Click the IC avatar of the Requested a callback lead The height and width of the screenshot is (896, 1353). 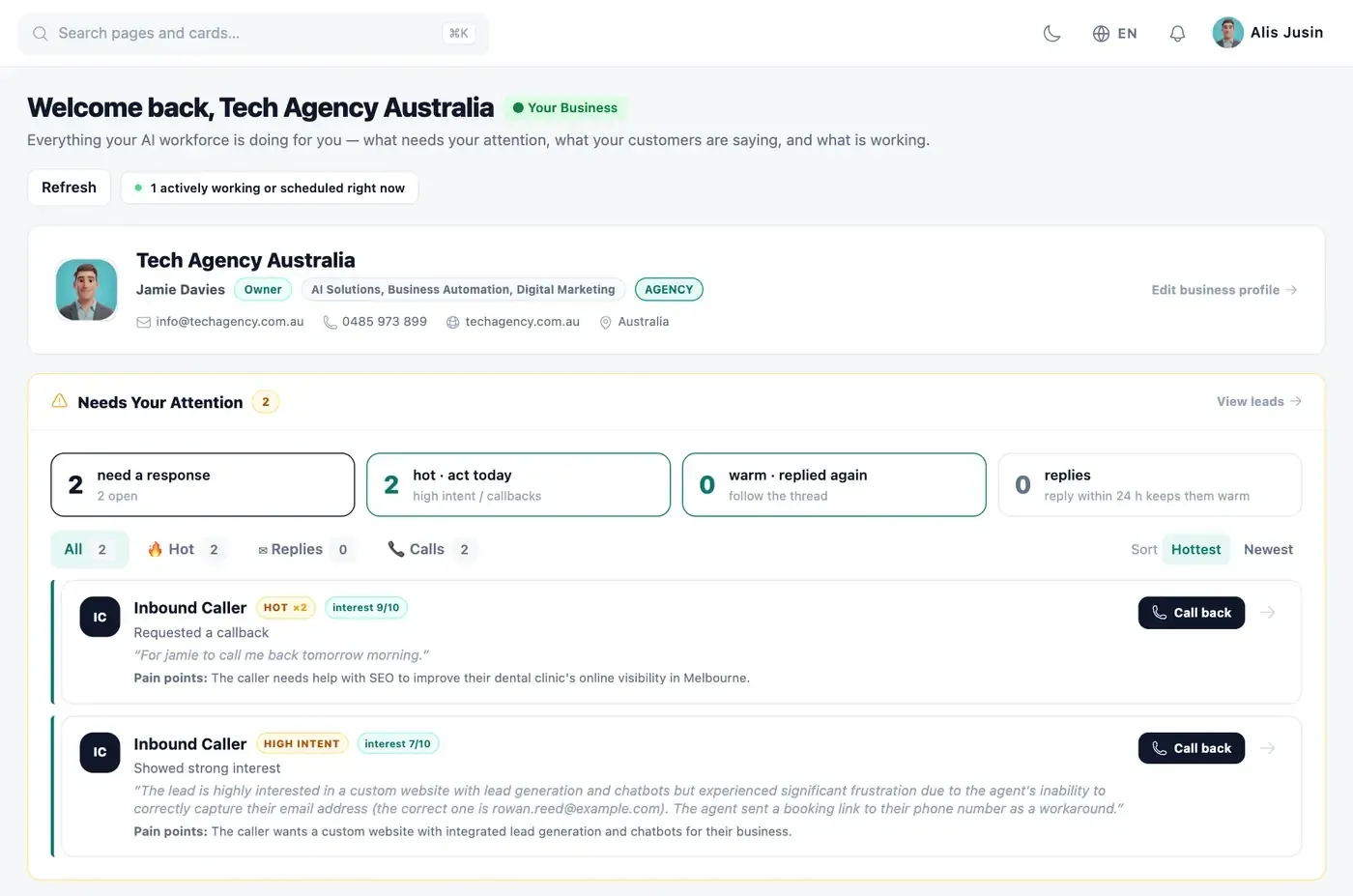pos(100,617)
